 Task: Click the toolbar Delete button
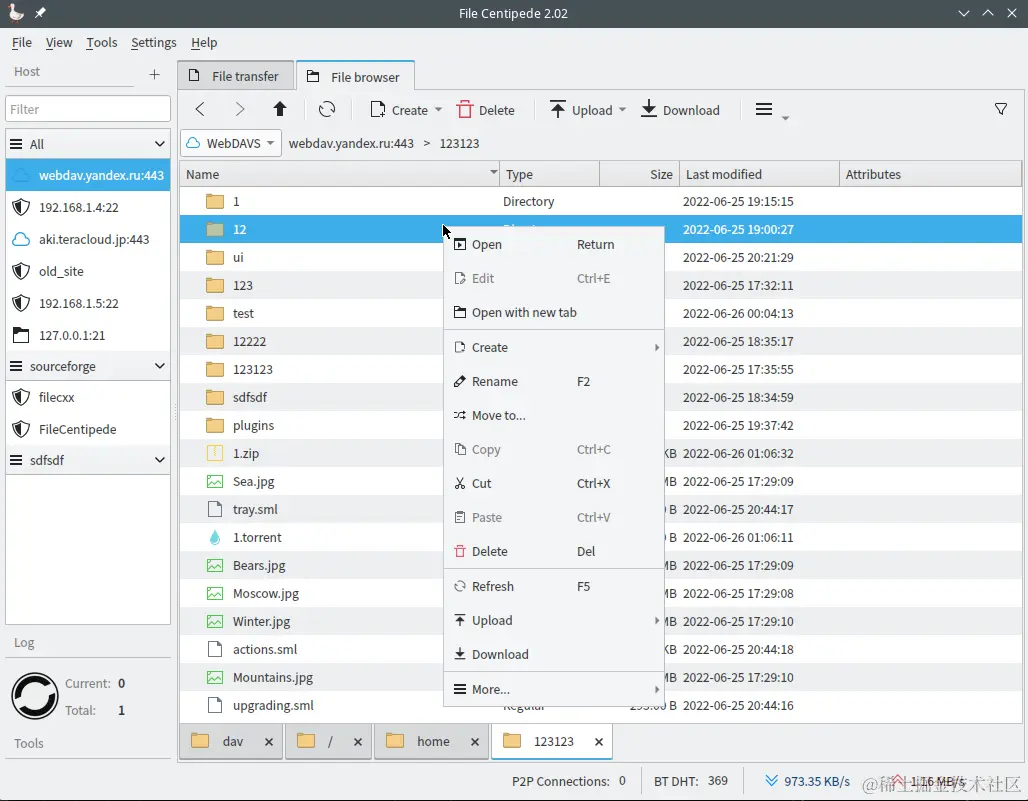point(486,110)
